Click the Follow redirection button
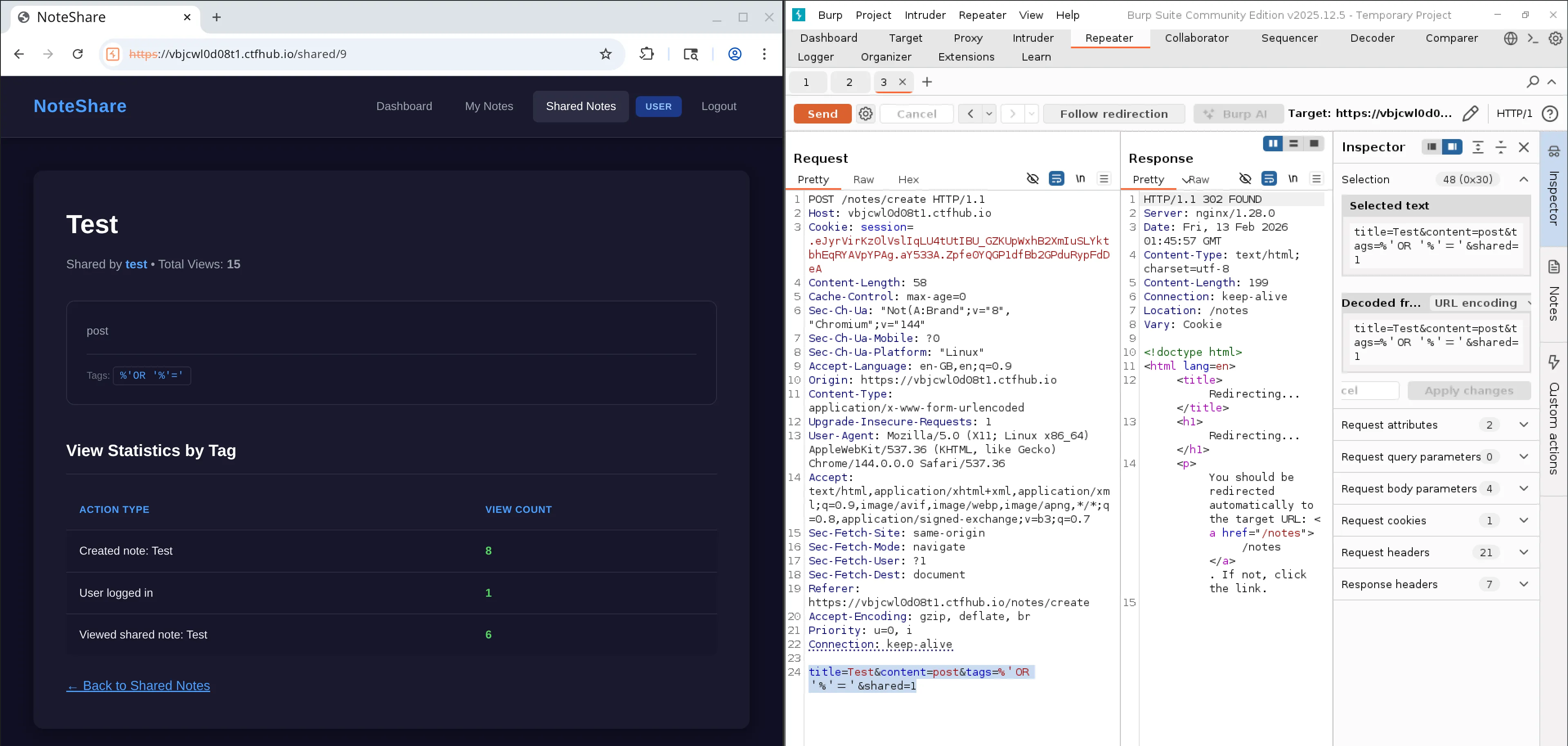 coord(1114,113)
